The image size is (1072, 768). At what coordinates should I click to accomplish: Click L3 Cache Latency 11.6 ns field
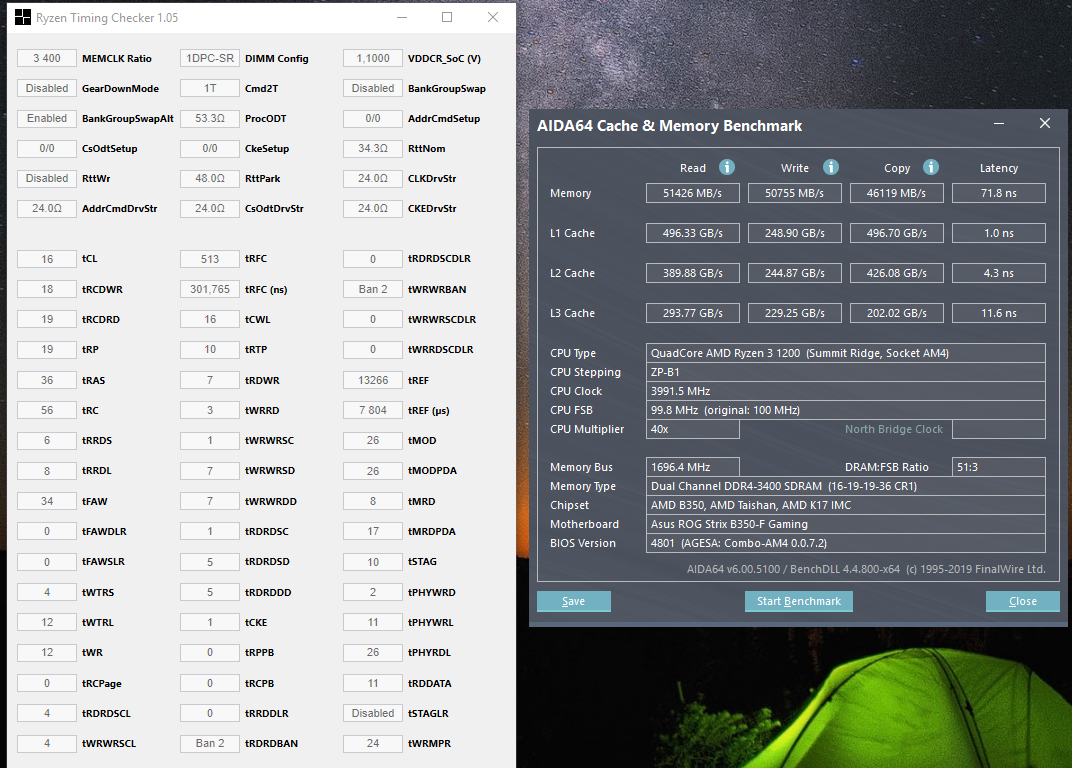(x=999, y=313)
